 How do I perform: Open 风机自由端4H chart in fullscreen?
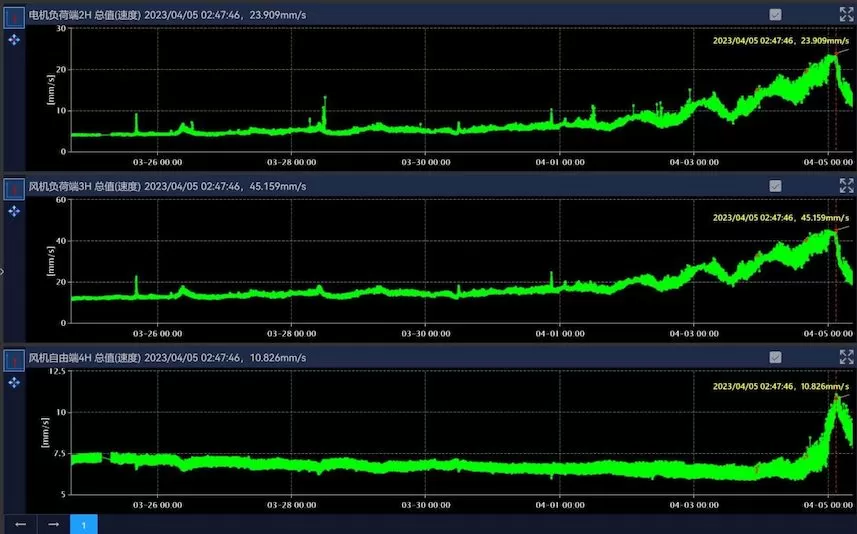tap(846, 356)
